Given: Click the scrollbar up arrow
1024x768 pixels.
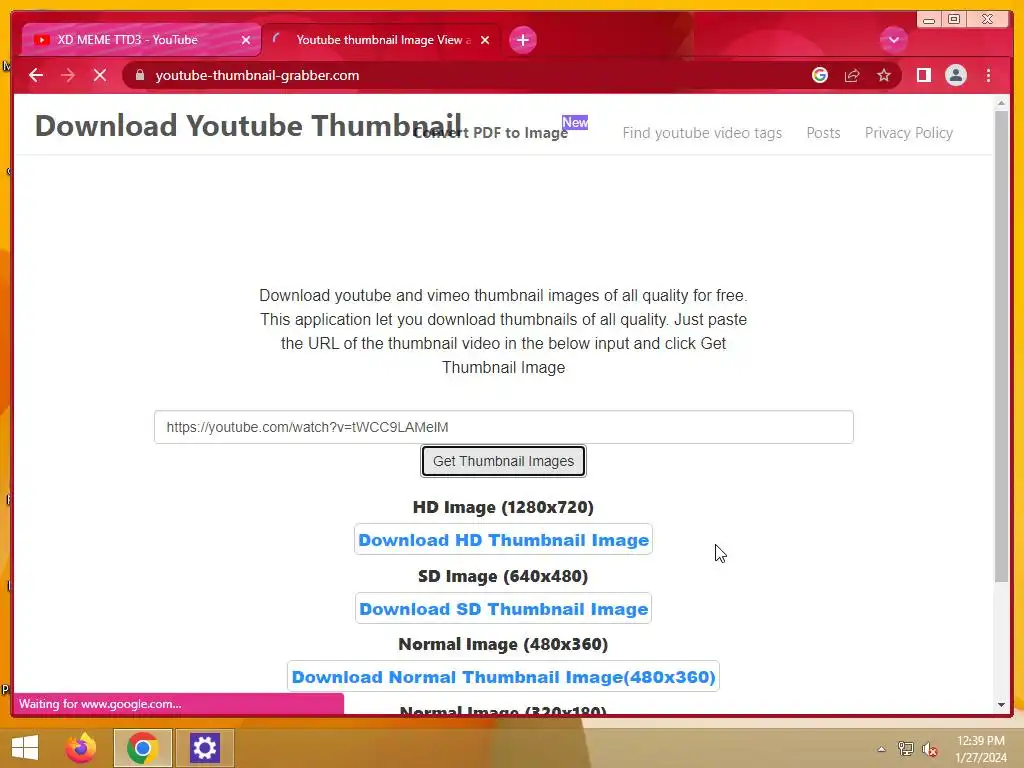Looking at the screenshot, I should point(1001,103).
